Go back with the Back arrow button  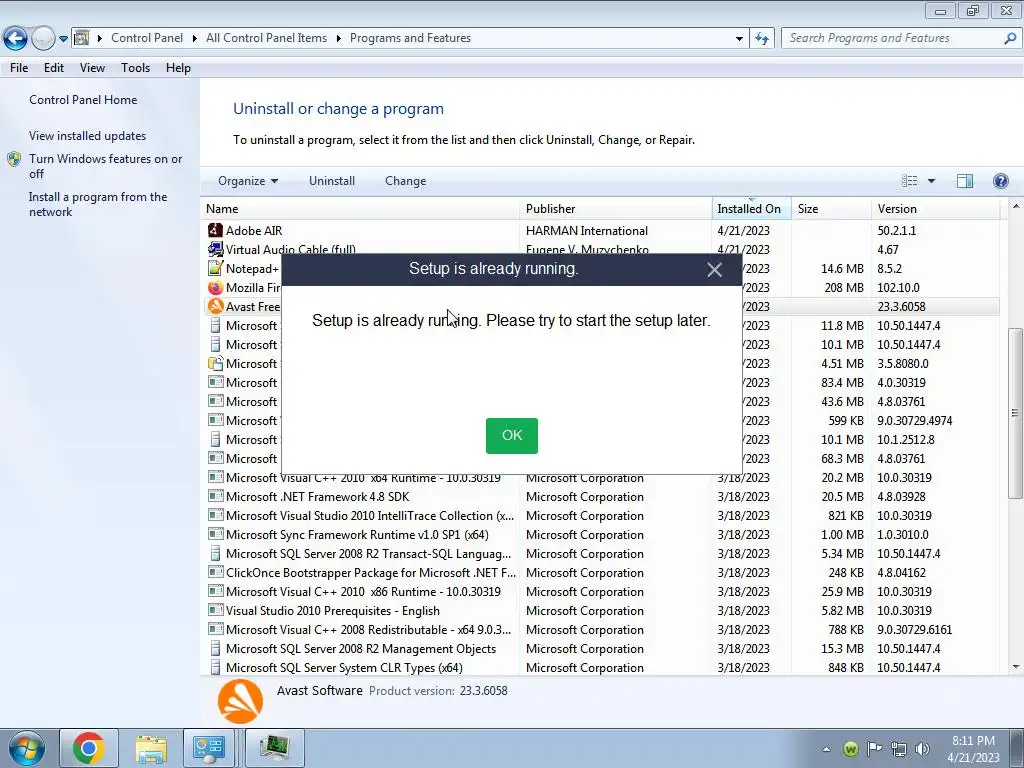tap(15, 39)
